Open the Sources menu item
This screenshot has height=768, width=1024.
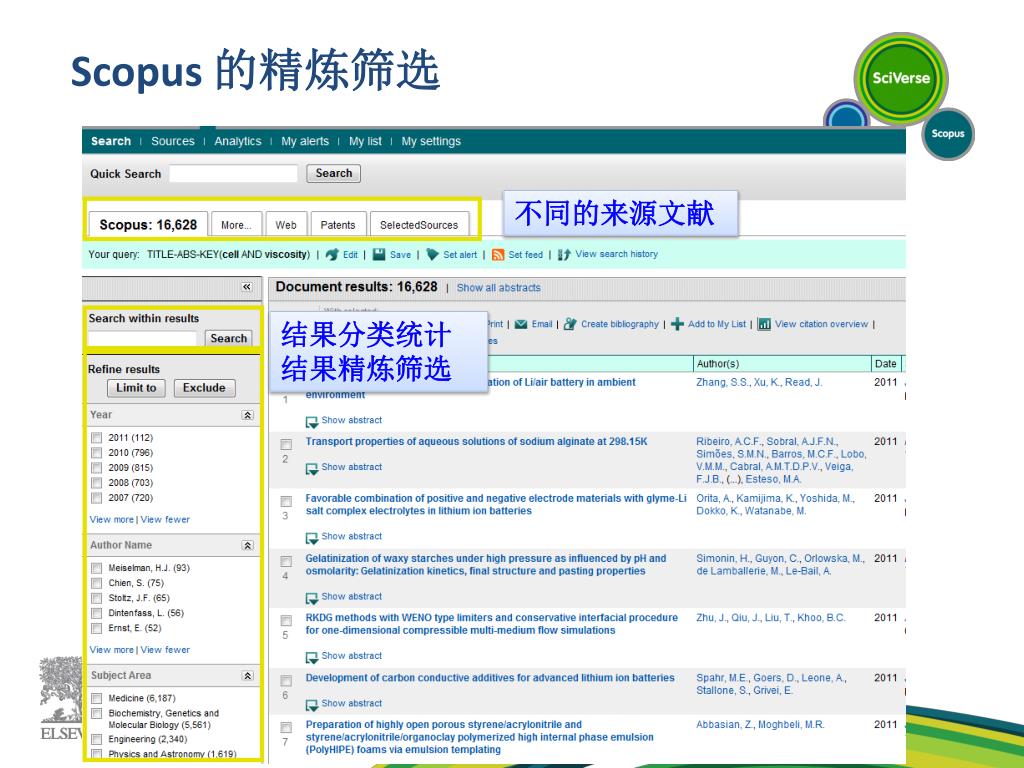point(173,141)
